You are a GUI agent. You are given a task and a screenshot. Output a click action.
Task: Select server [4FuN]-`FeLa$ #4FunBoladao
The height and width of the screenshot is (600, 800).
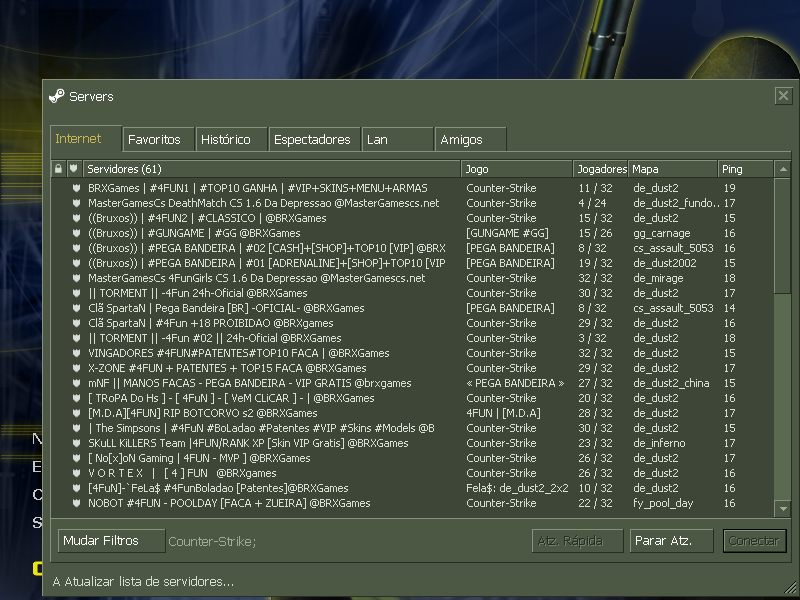coord(218,488)
